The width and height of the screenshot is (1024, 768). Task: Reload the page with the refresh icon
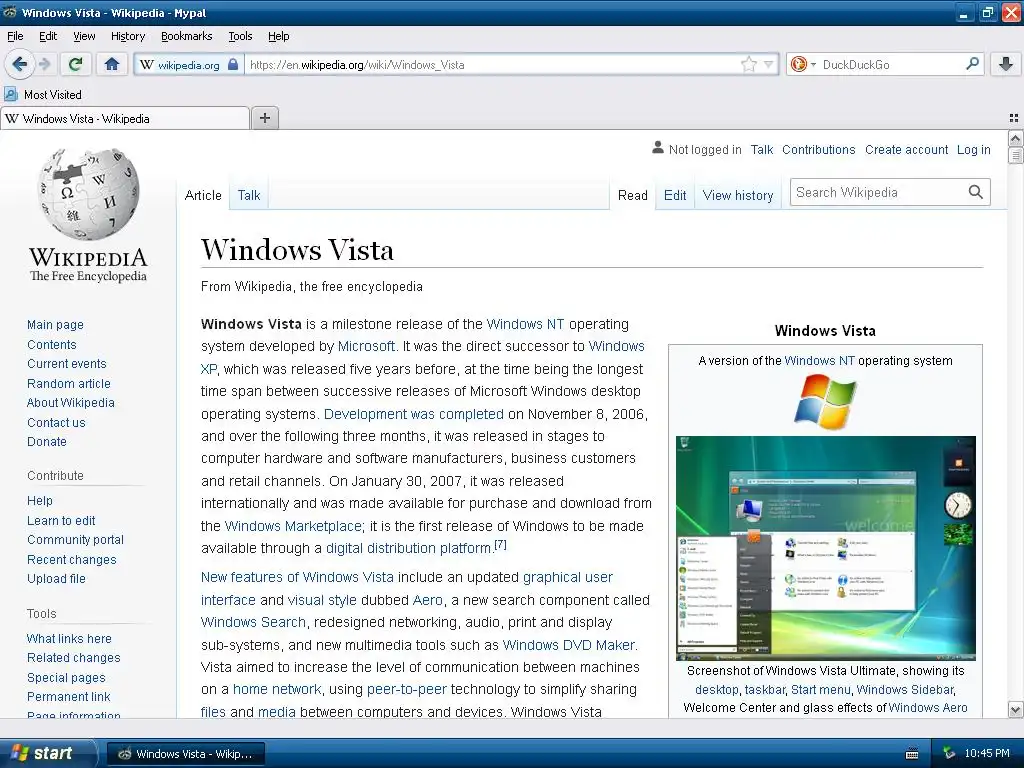tap(75, 64)
